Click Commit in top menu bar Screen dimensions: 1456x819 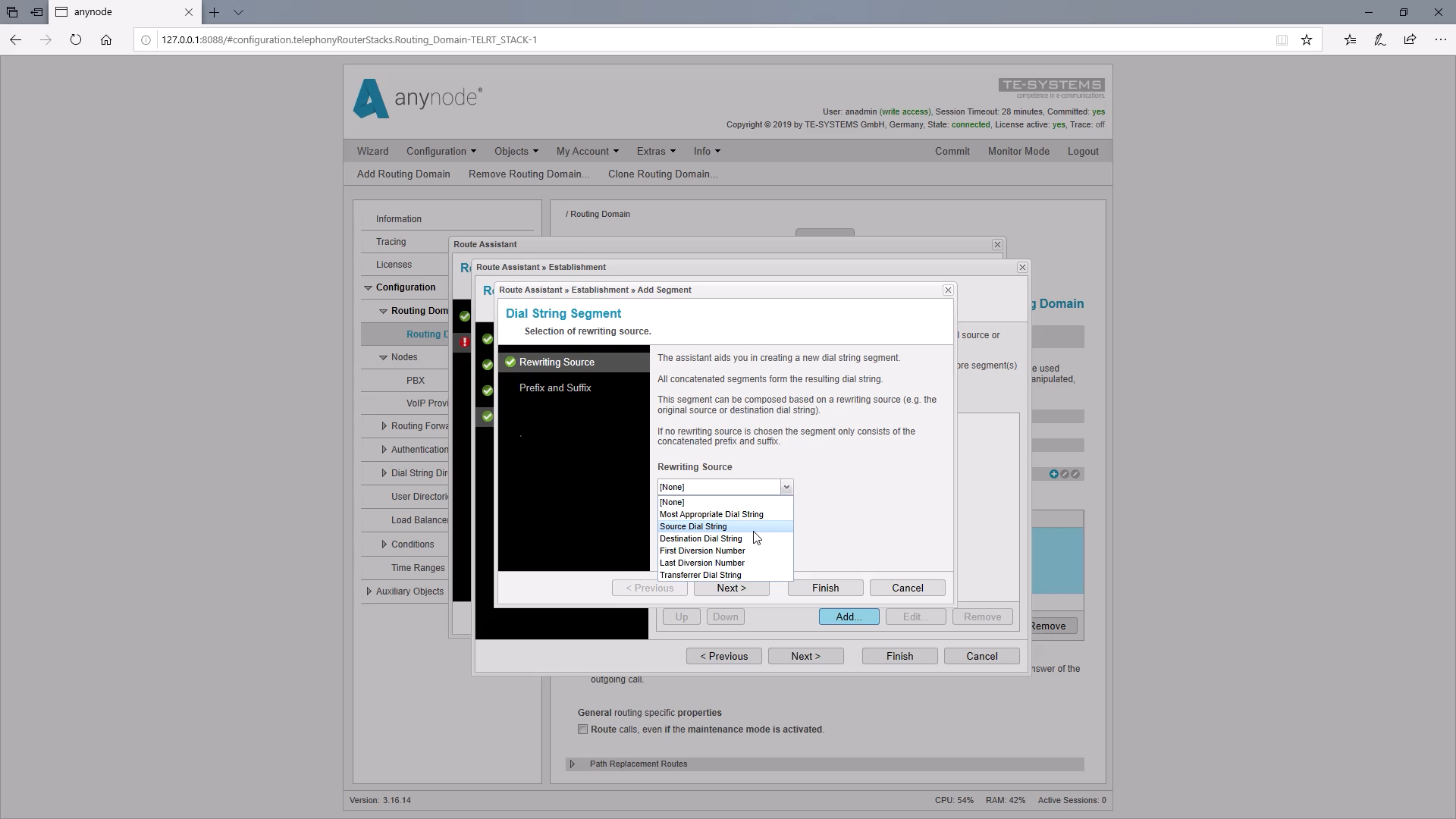[952, 152]
